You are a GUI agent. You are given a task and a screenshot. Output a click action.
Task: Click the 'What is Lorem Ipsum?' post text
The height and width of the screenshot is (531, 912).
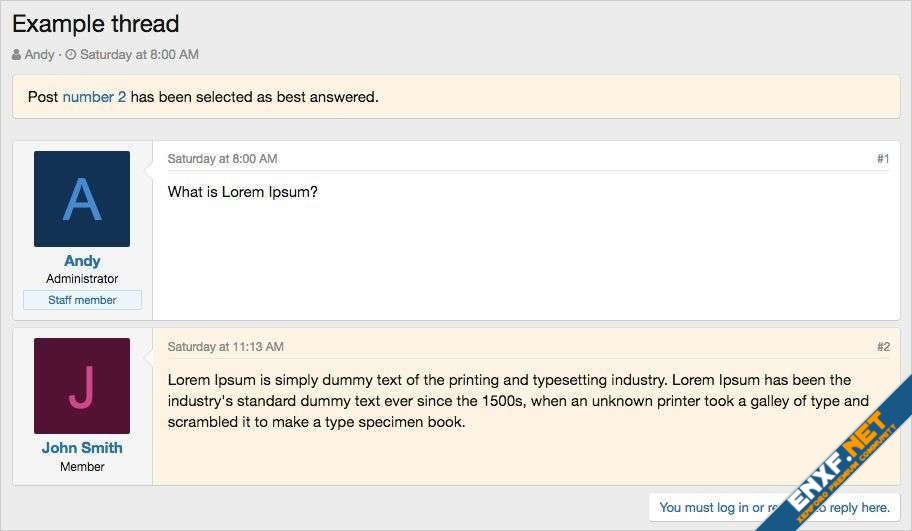pos(242,192)
